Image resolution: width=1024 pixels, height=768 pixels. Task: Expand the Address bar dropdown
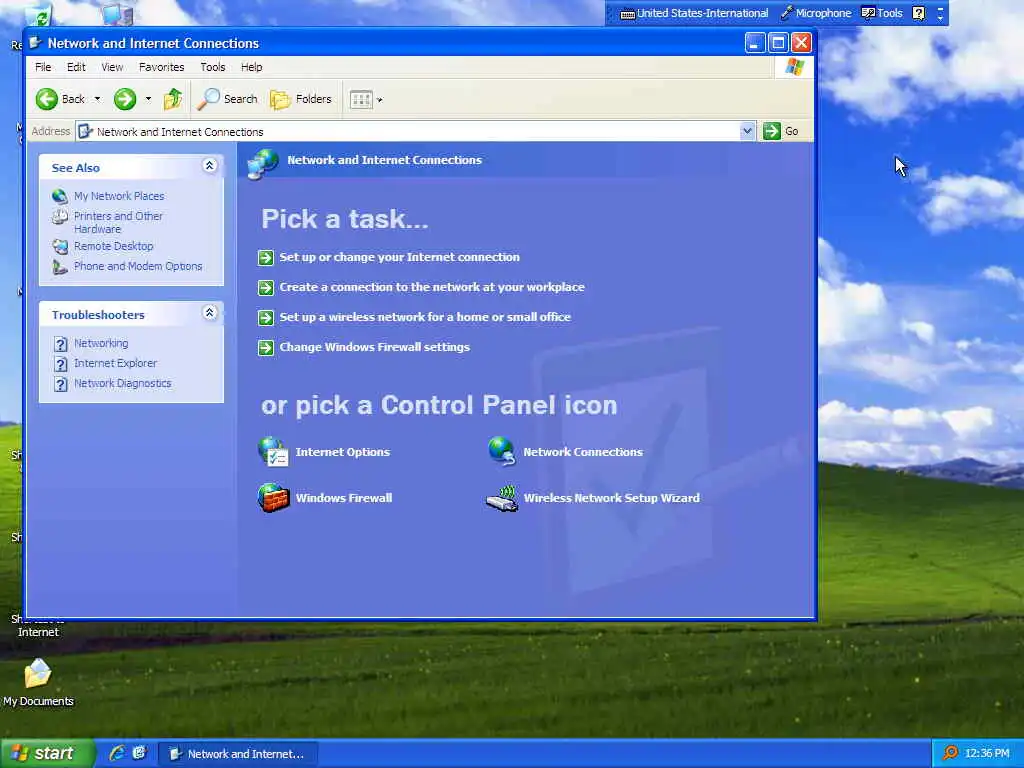pyautogui.click(x=747, y=131)
